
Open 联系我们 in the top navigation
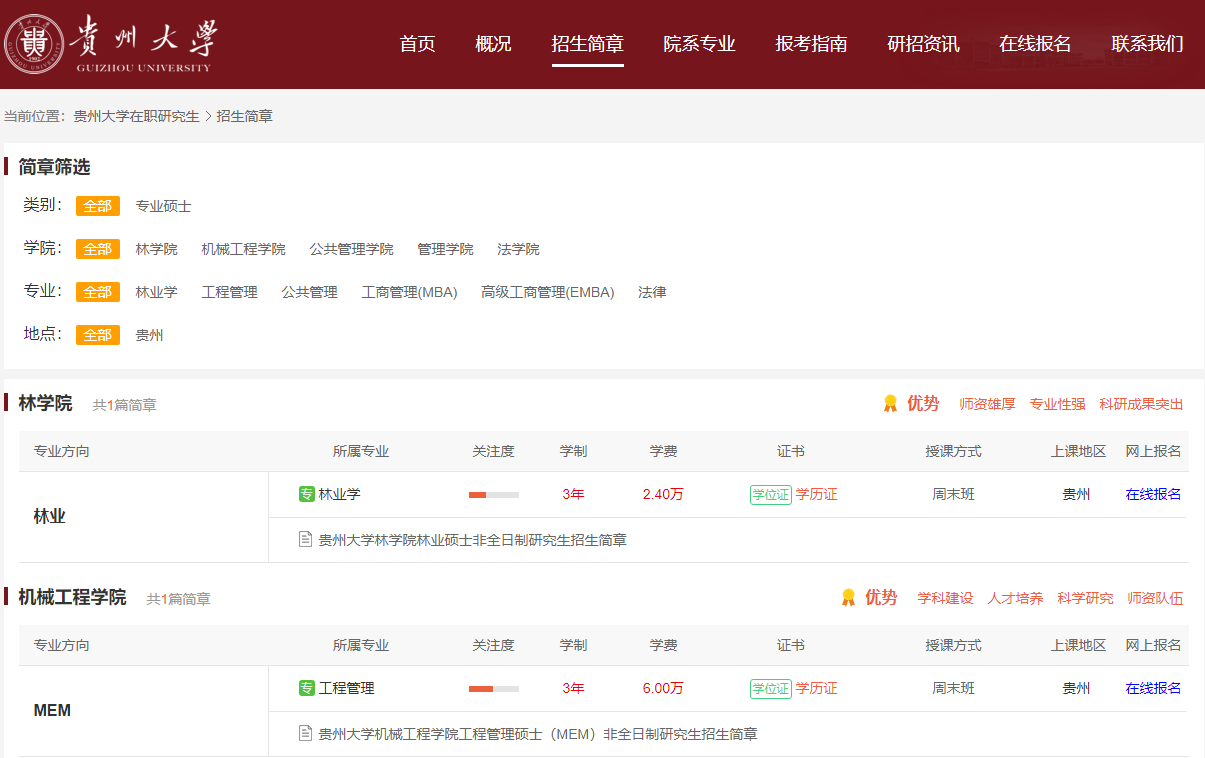point(1147,44)
